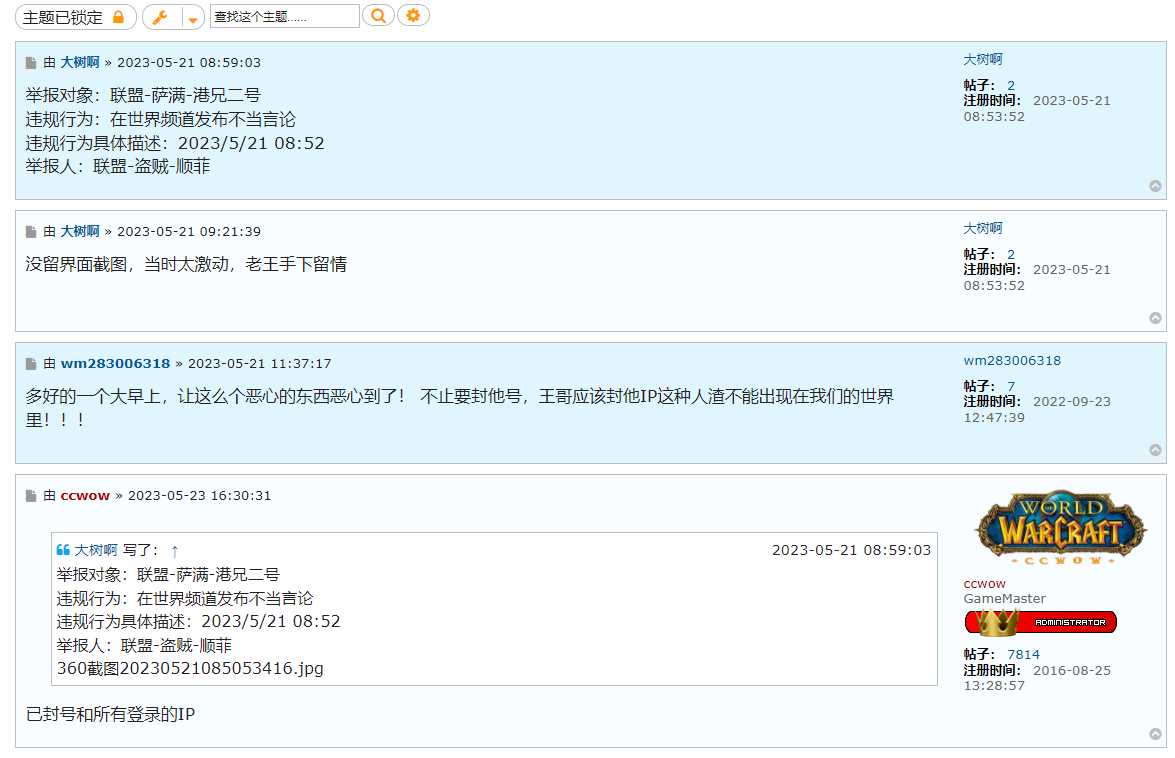Screen dimensions: 1175x758
Task: Click the back-to-top arrow under the first post
Action: click(1156, 186)
